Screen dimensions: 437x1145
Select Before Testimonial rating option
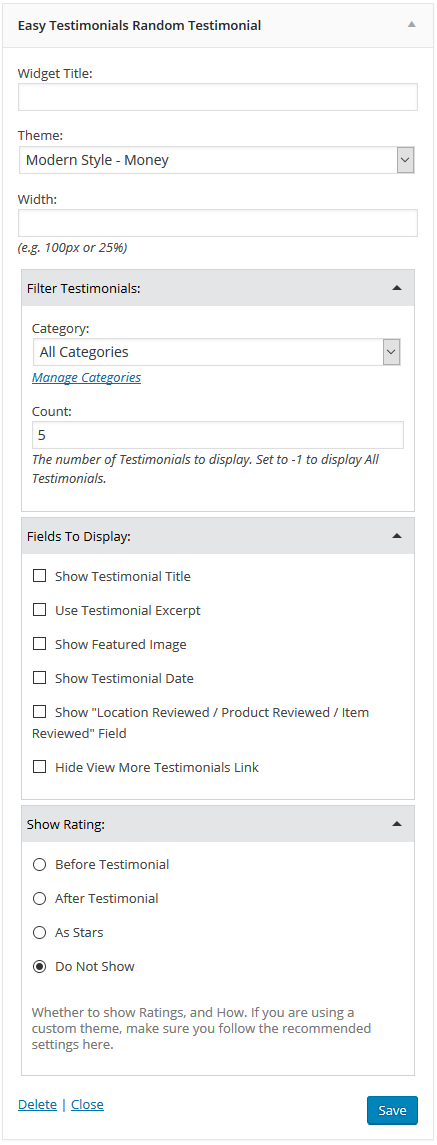click(39, 865)
